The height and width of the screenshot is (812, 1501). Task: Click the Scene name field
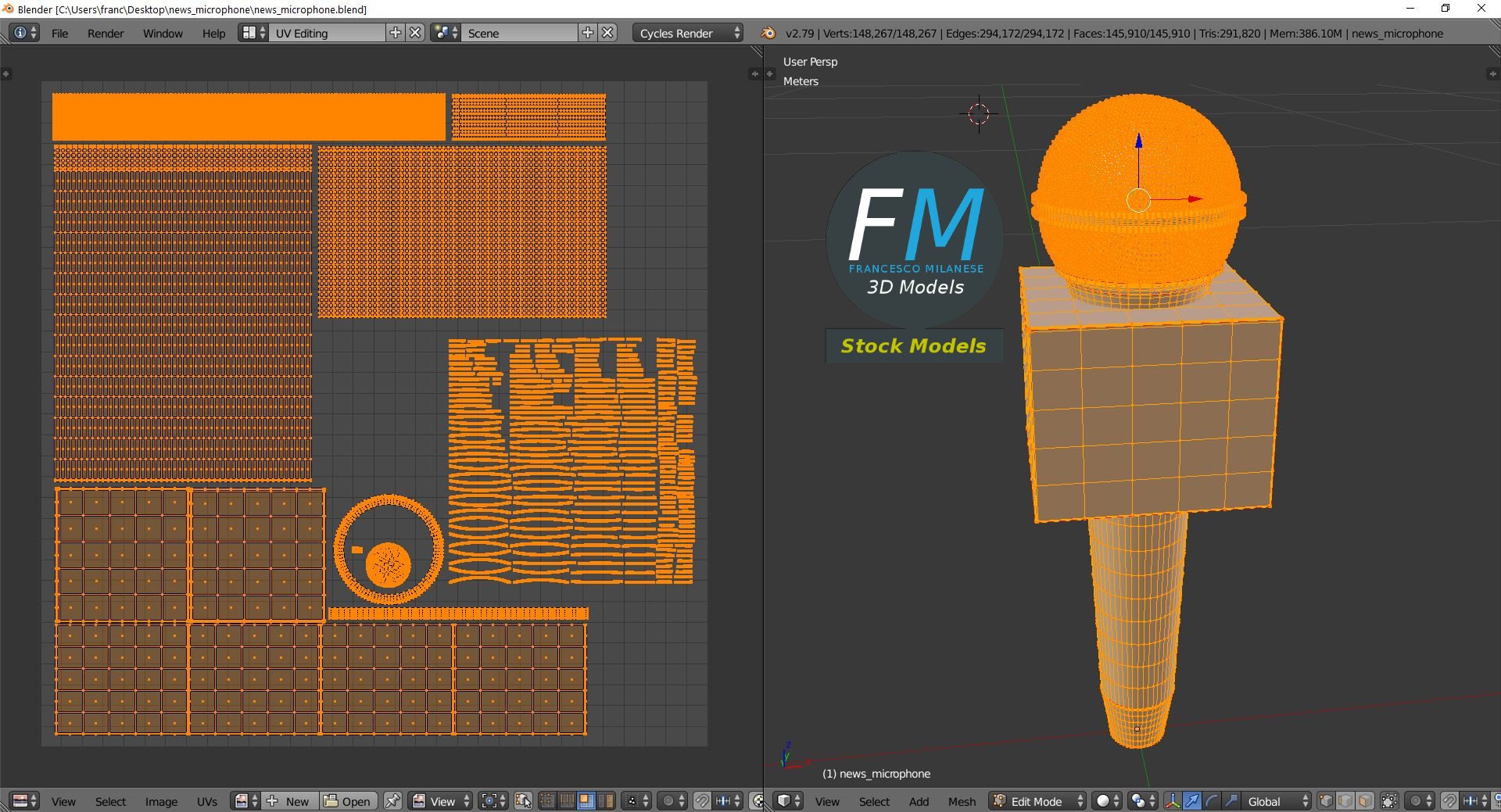(x=519, y=33)
